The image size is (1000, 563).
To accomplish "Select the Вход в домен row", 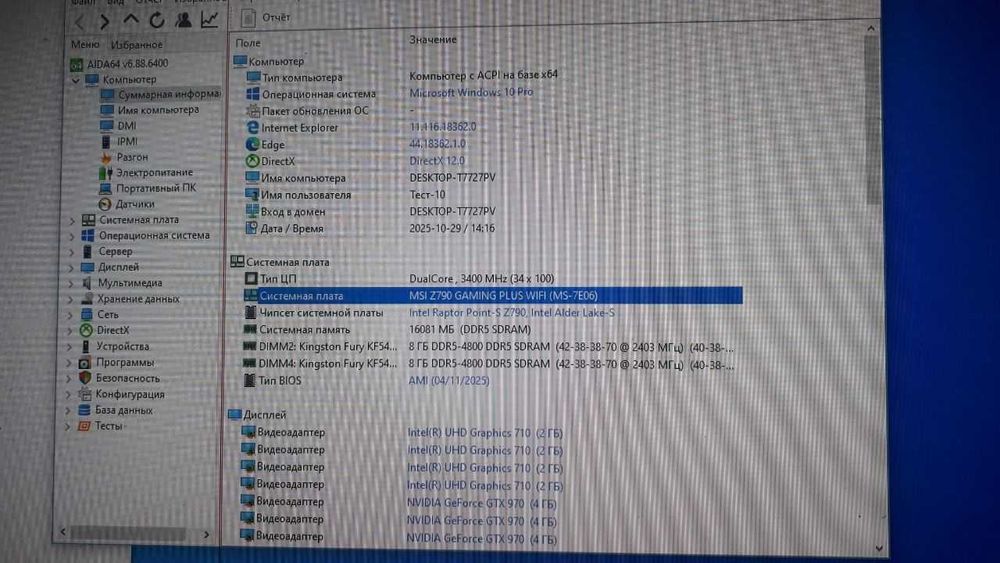I will point(370,212).
